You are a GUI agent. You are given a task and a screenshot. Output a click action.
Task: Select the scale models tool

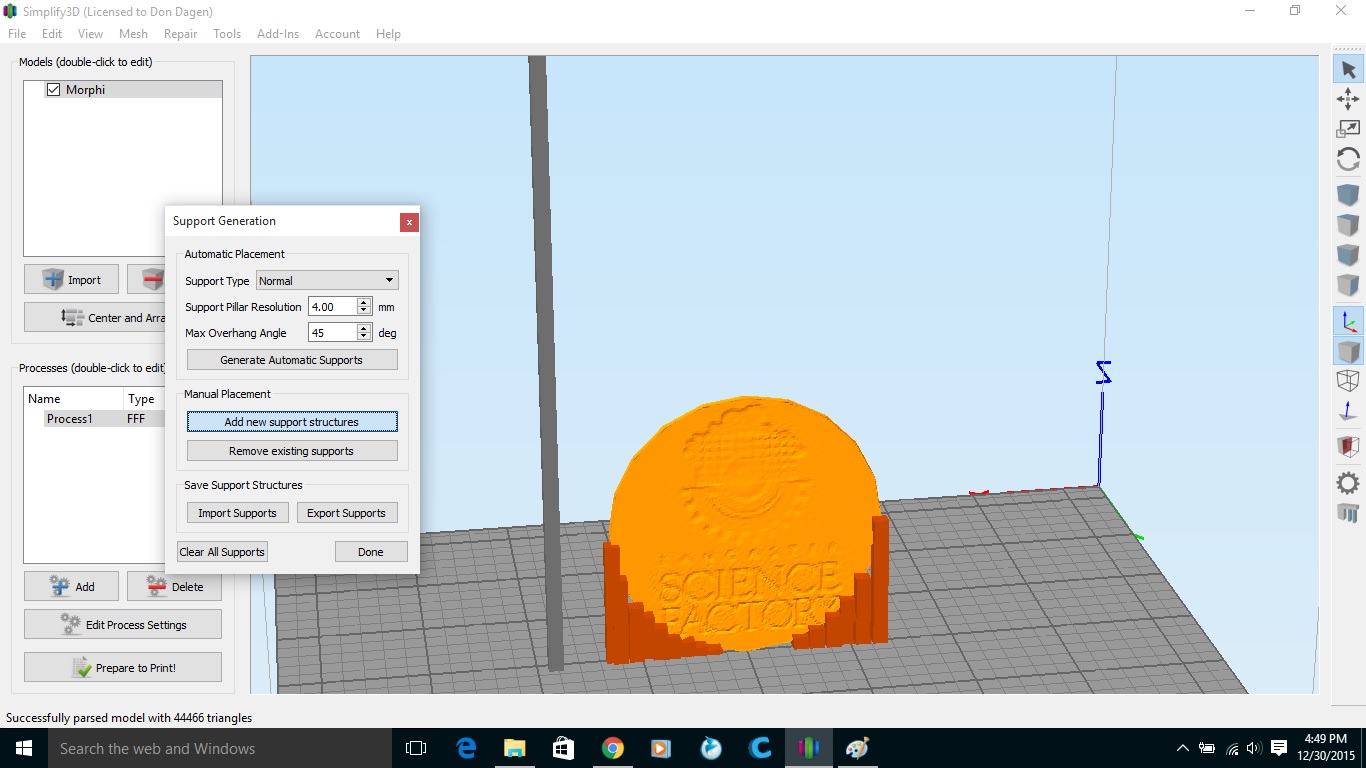tap(1348, 129)
